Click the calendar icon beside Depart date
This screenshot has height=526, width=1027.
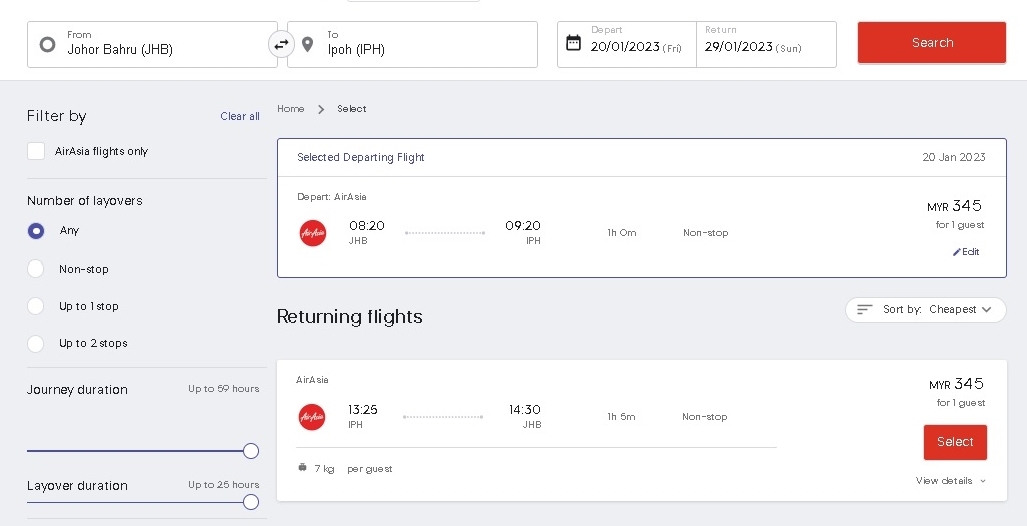click(573, 43)
